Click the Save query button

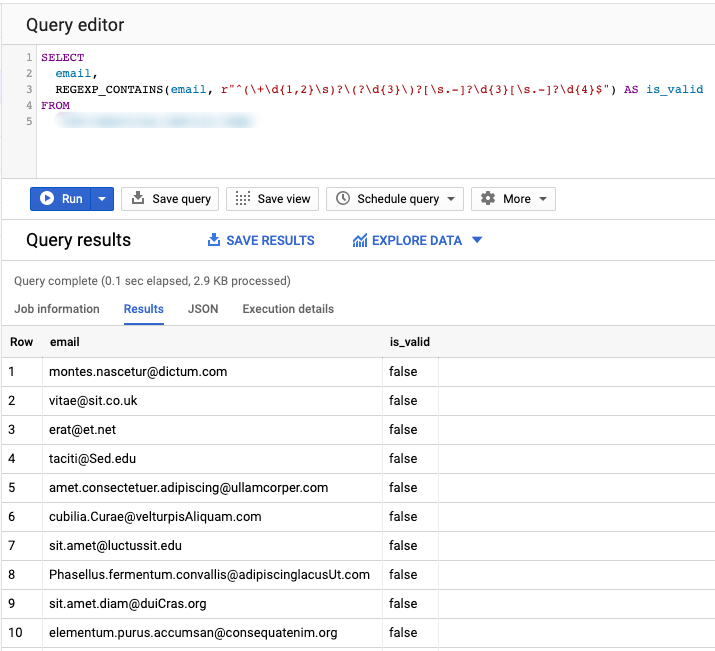pos(170,199)
